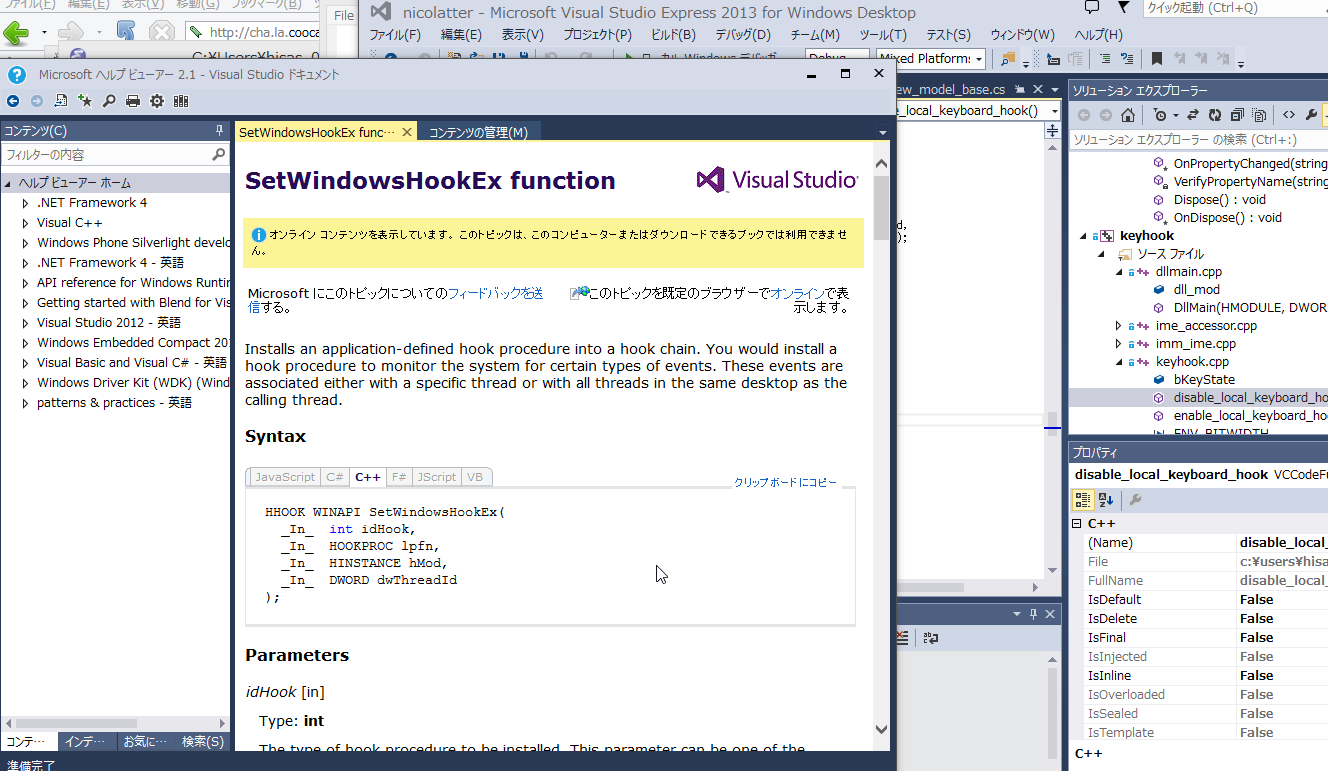Click Solution Explorer refresh icon
Screen dimensions: 1328x771
pyautogui.click(x=1214, y=115)
